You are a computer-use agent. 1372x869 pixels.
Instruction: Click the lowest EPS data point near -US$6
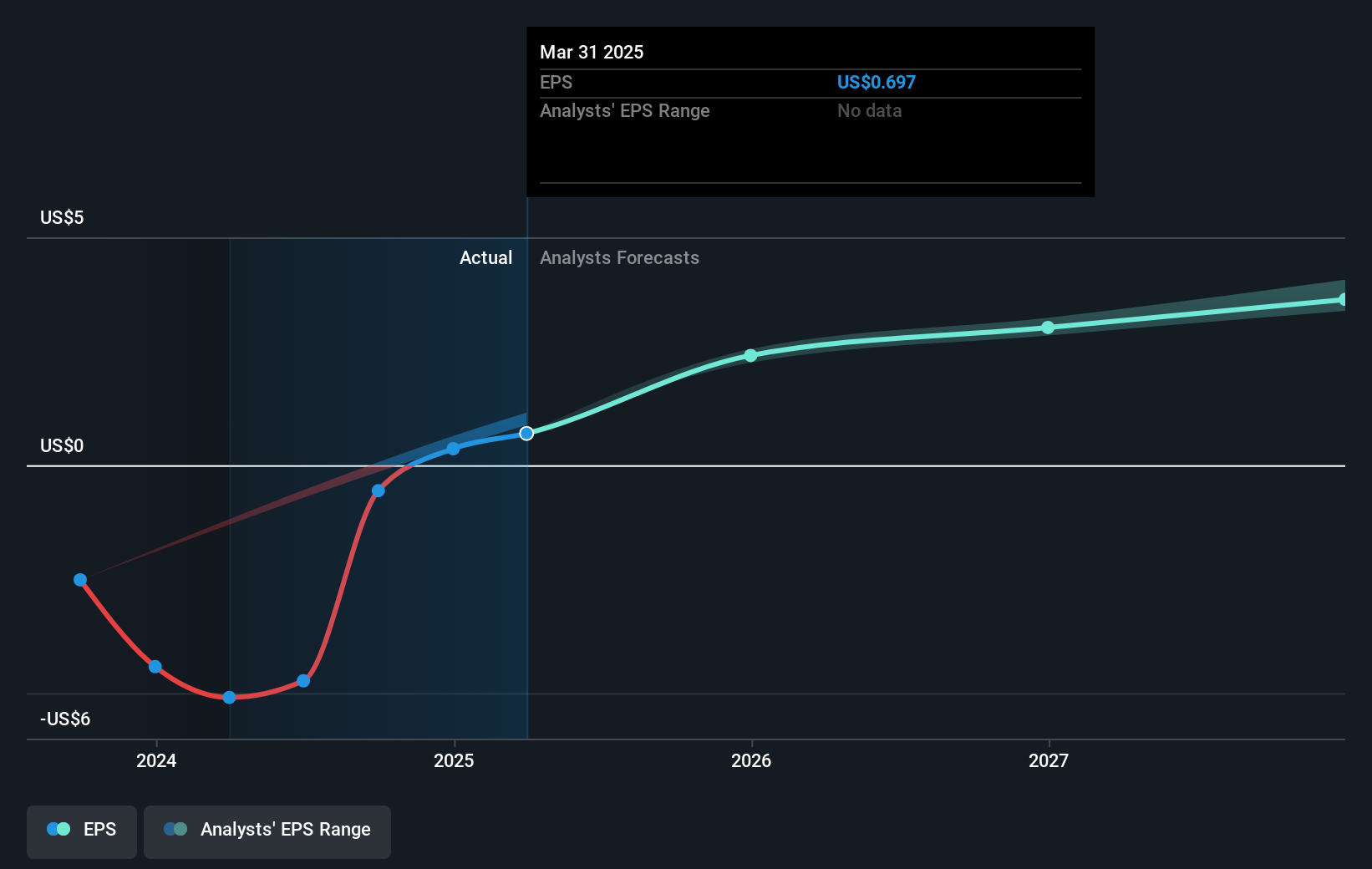(x=229, y=697)
